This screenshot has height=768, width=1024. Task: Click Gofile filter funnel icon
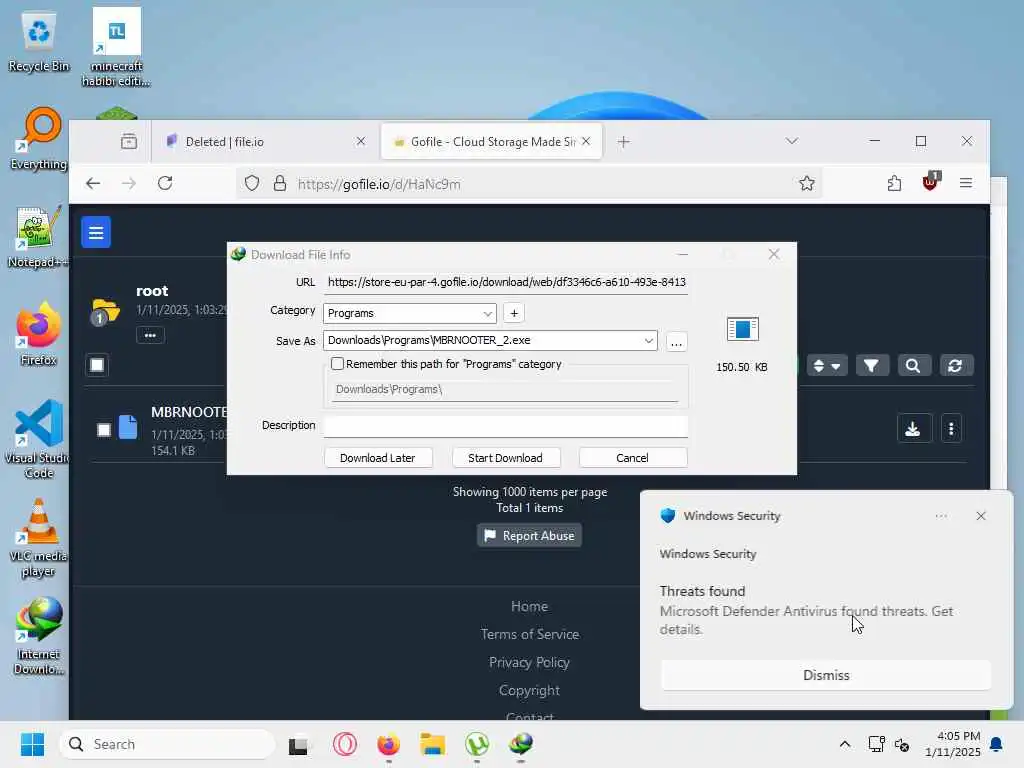(871, 366)
